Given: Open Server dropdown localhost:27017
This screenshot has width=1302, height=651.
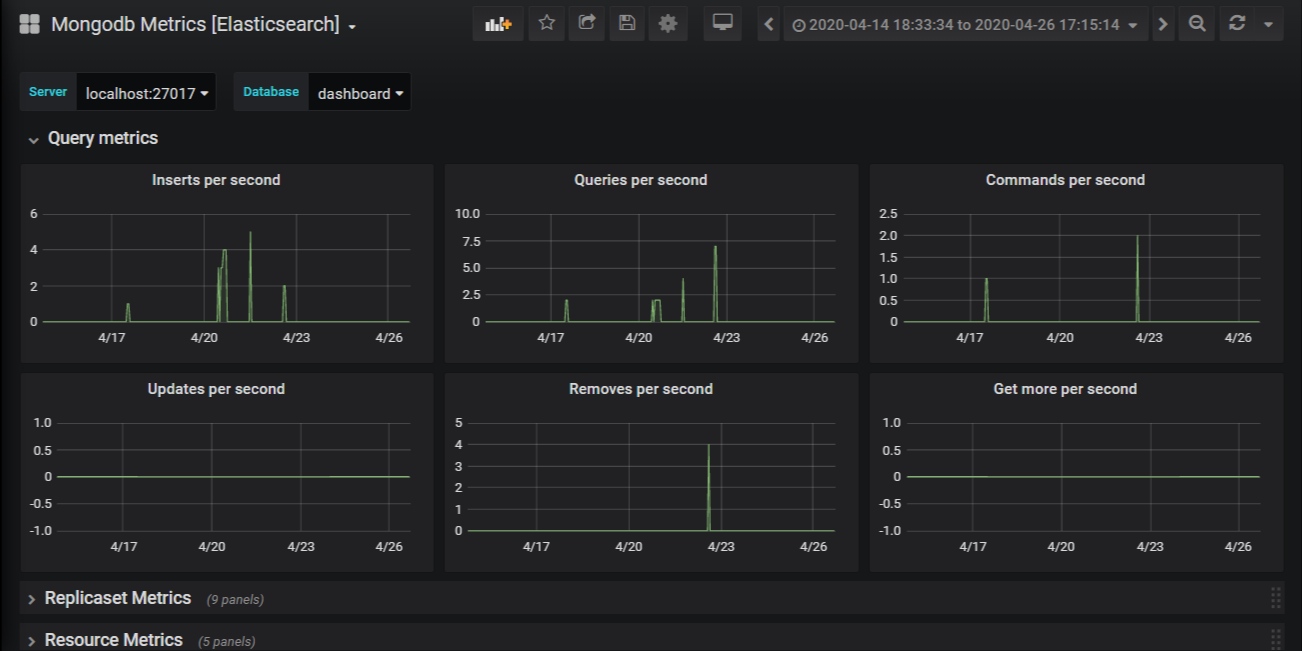Looking at the screenshot, I should pyautogui.click(x=147, y=93).
